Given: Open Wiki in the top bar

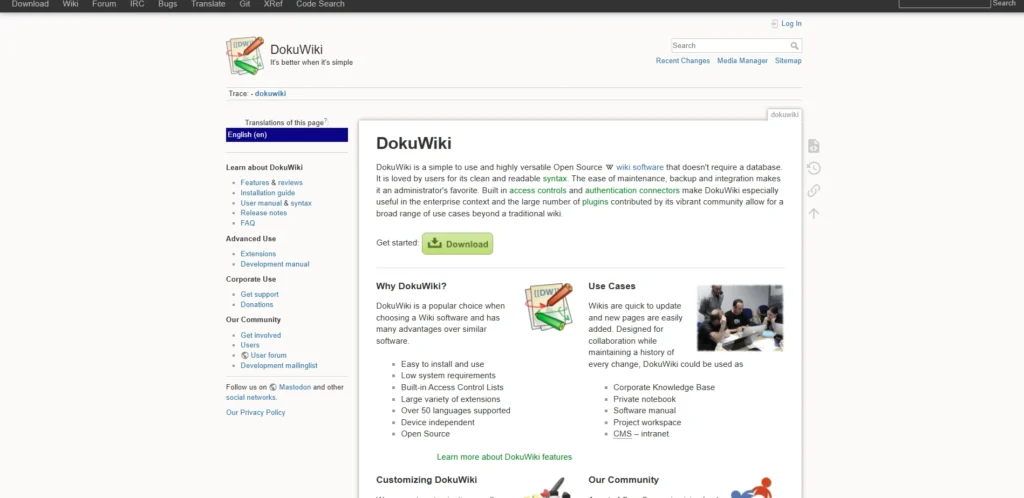Looking at the screenshot, I should pyautogui.click(x=71, y=4).
